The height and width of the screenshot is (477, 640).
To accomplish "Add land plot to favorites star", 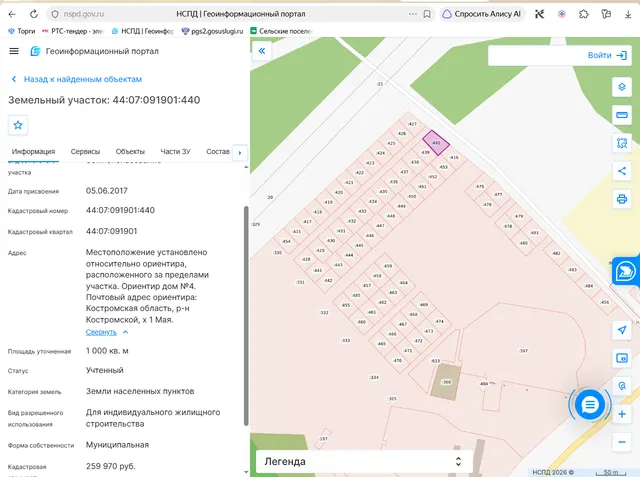I will pos(18,125).
